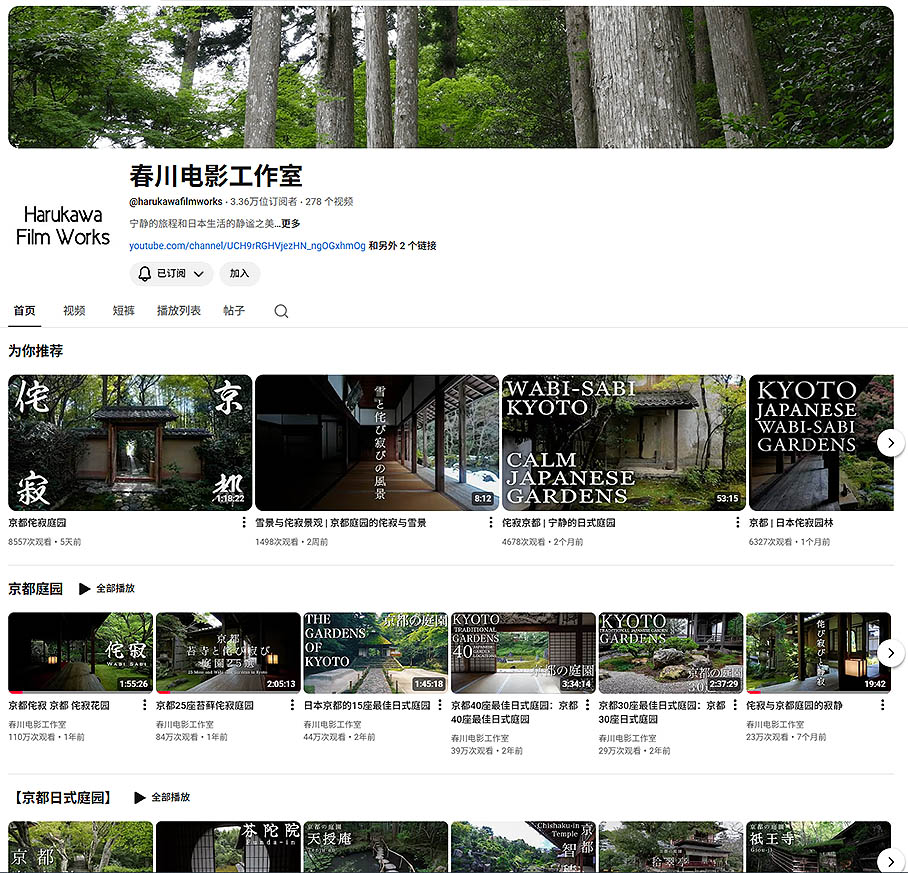The image size is (908, 873).
Task: Open the 播放列表 tab
Action: (178, 311)
